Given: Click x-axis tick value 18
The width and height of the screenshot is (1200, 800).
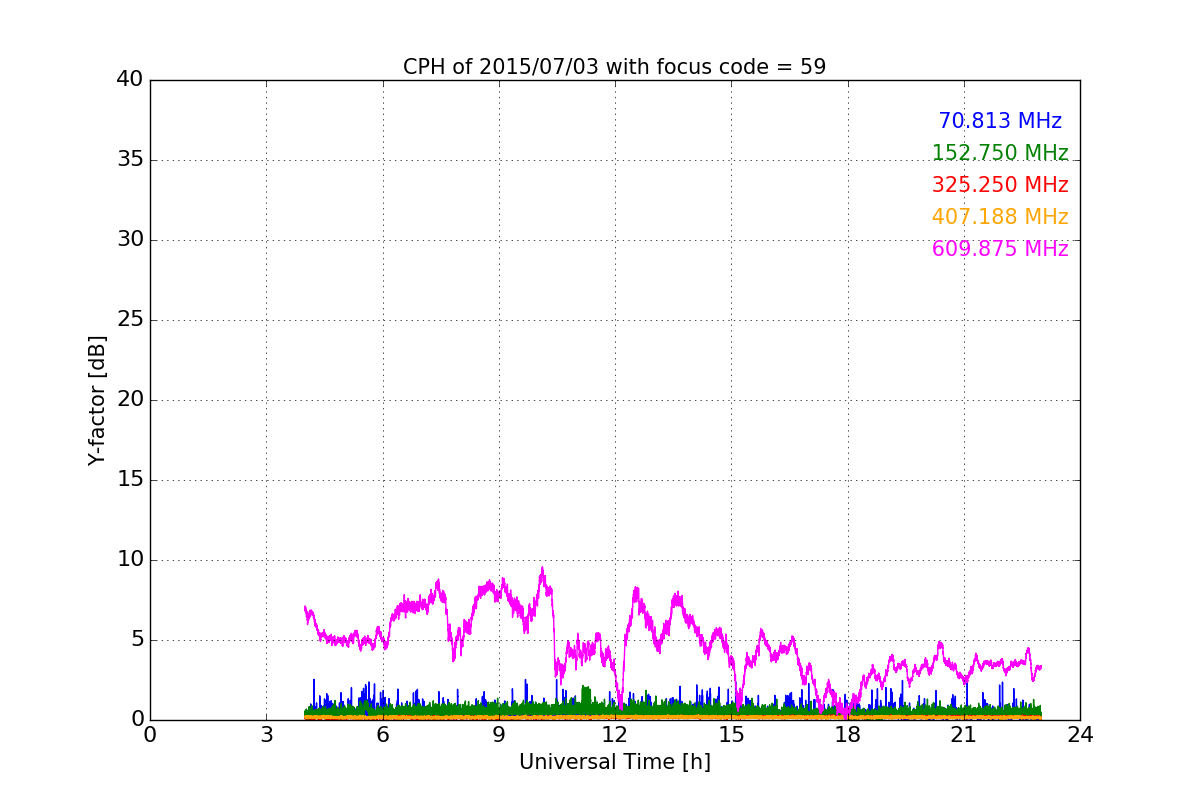Looking at the screenshot, I should click(x=848, y=735).
